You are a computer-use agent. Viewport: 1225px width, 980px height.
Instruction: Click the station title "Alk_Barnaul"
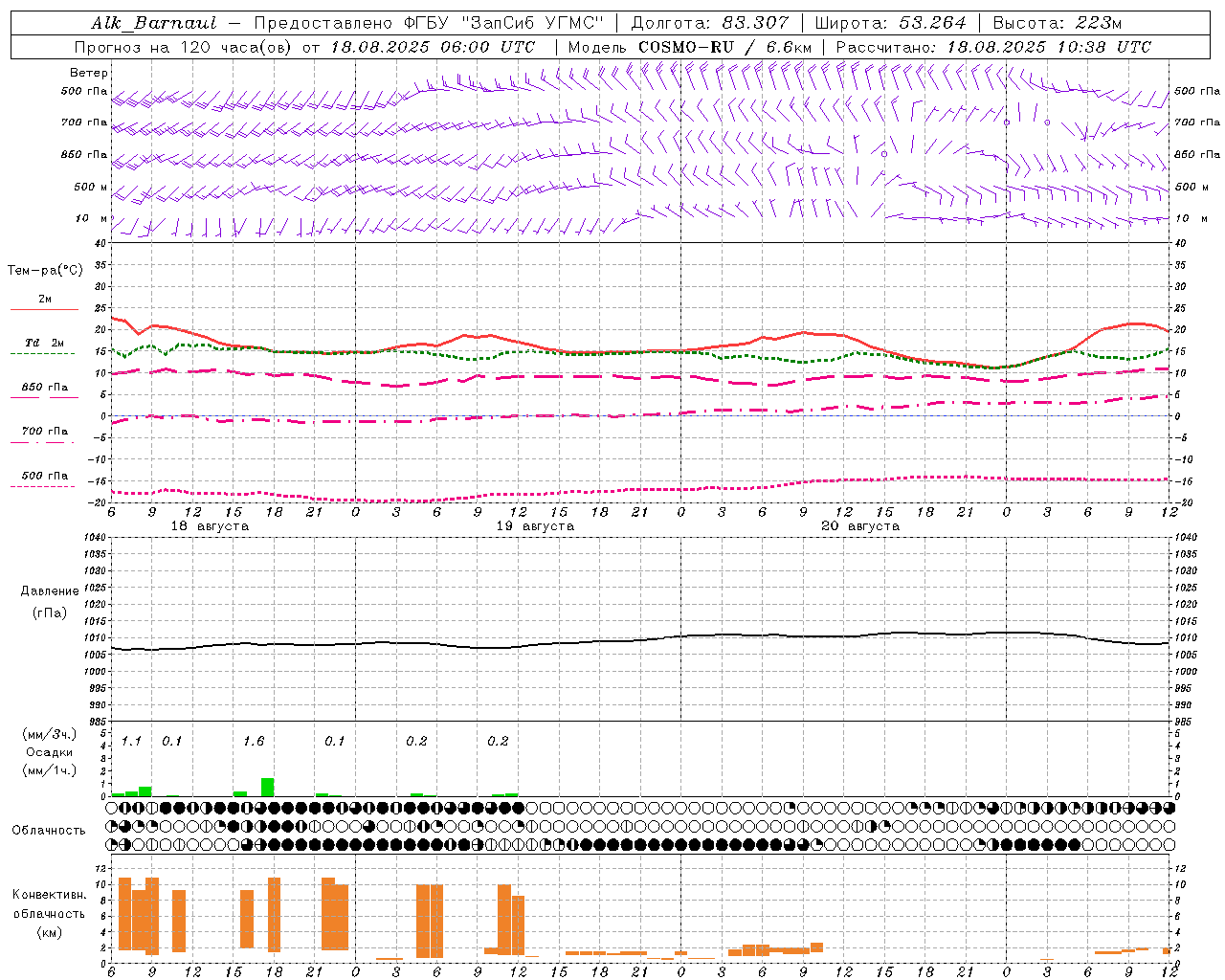(154, 23)
